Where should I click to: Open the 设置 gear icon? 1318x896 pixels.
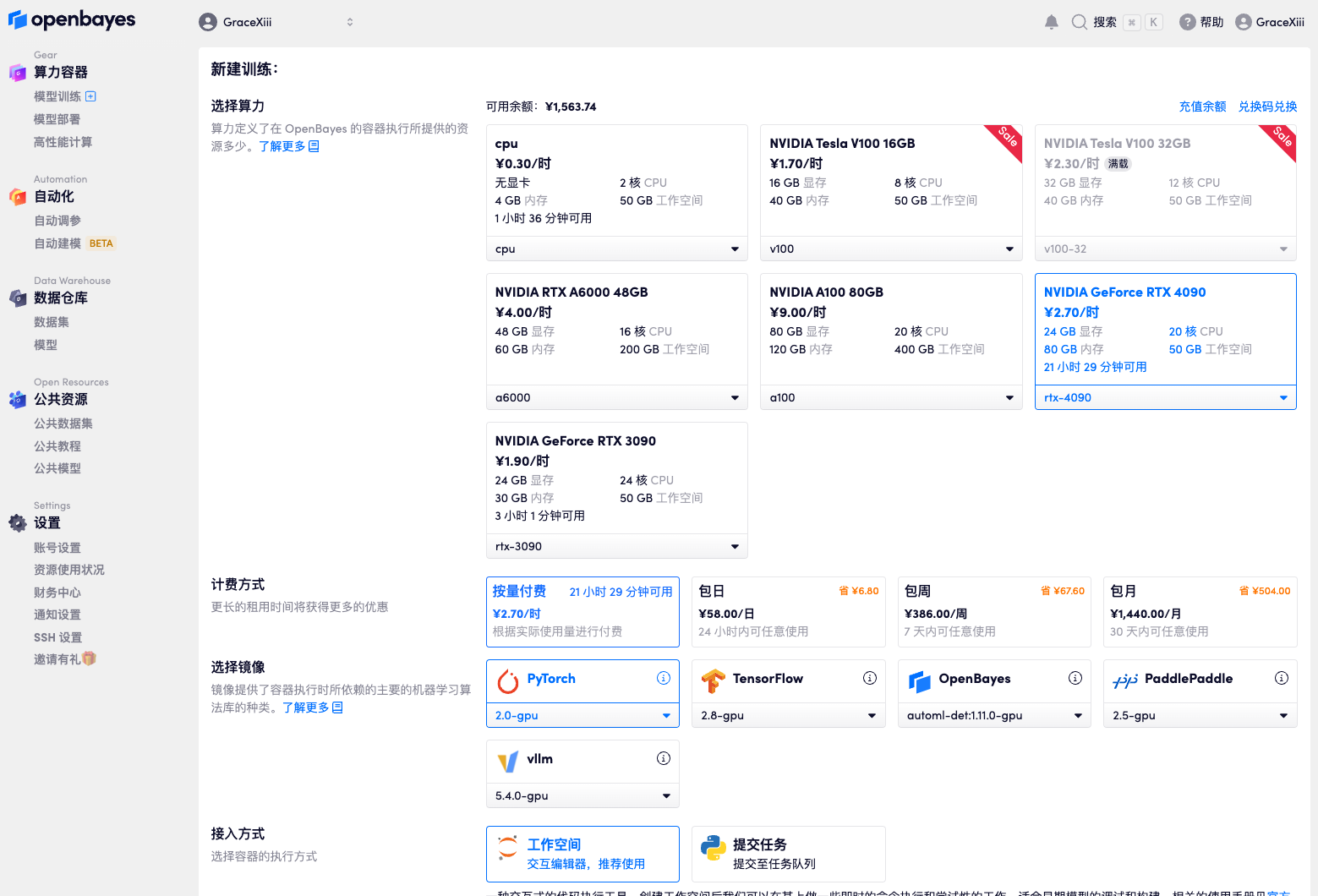(x=18, y=522)
